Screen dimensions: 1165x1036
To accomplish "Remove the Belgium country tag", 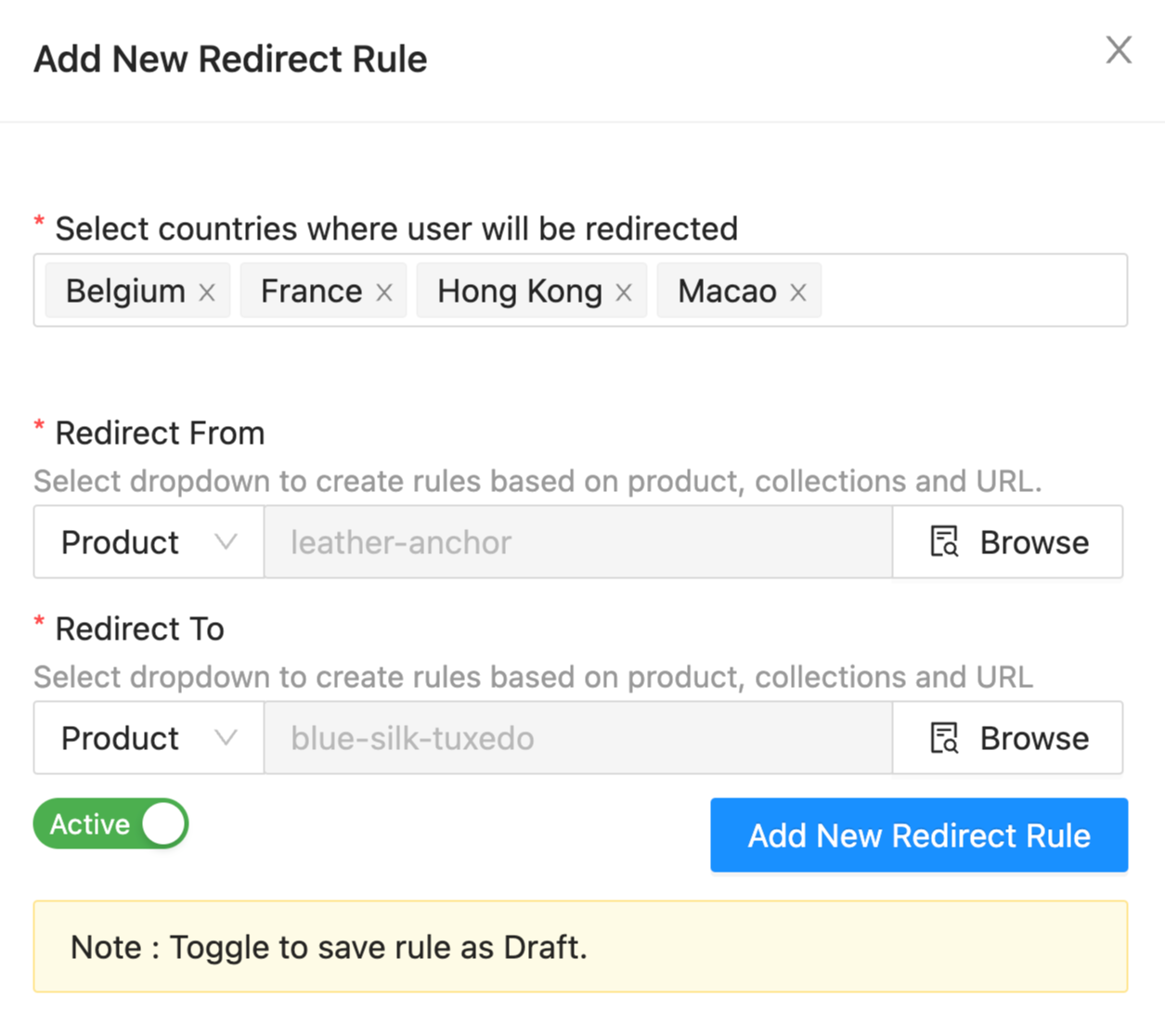I will 207,292.
